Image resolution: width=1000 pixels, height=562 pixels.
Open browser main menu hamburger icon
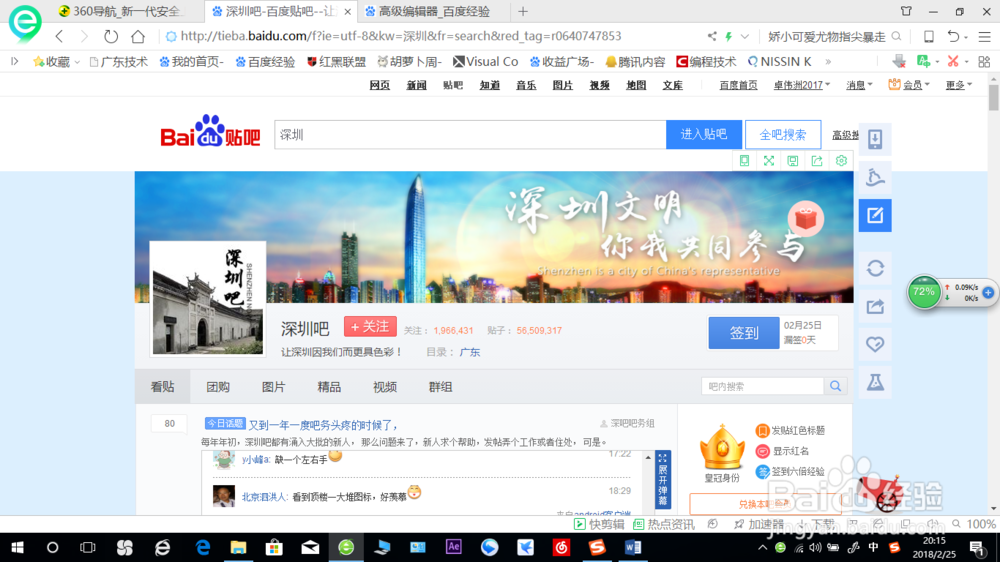(985, 36)
